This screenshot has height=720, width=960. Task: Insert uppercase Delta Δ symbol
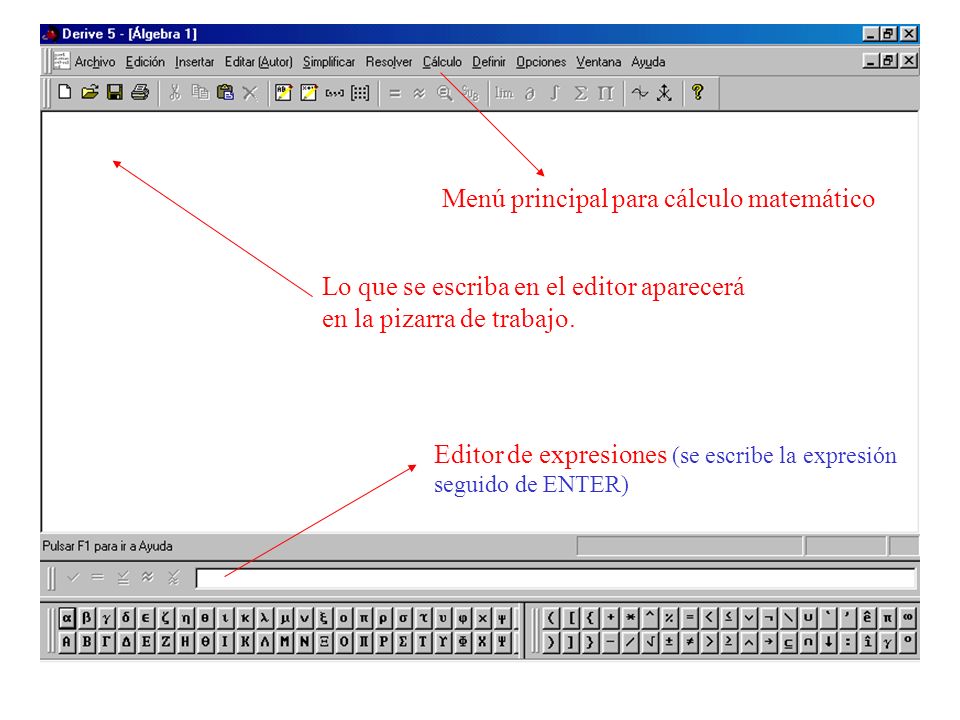pos(126,642)
